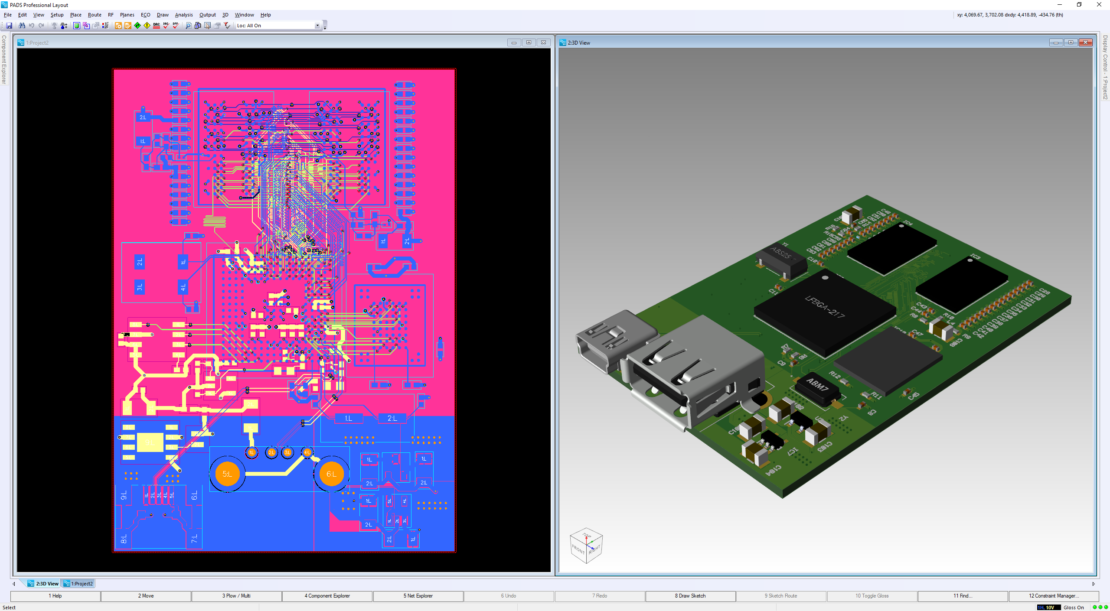This screenshot has height=611, width=1110.
Task: Click the magnifier zoom icon in toolbar
Action: point(188,25)
